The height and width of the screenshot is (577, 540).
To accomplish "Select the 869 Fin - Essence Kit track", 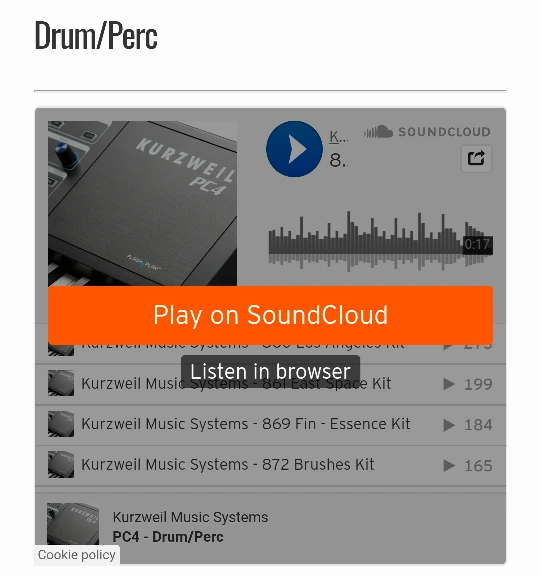I will [246, 424].
